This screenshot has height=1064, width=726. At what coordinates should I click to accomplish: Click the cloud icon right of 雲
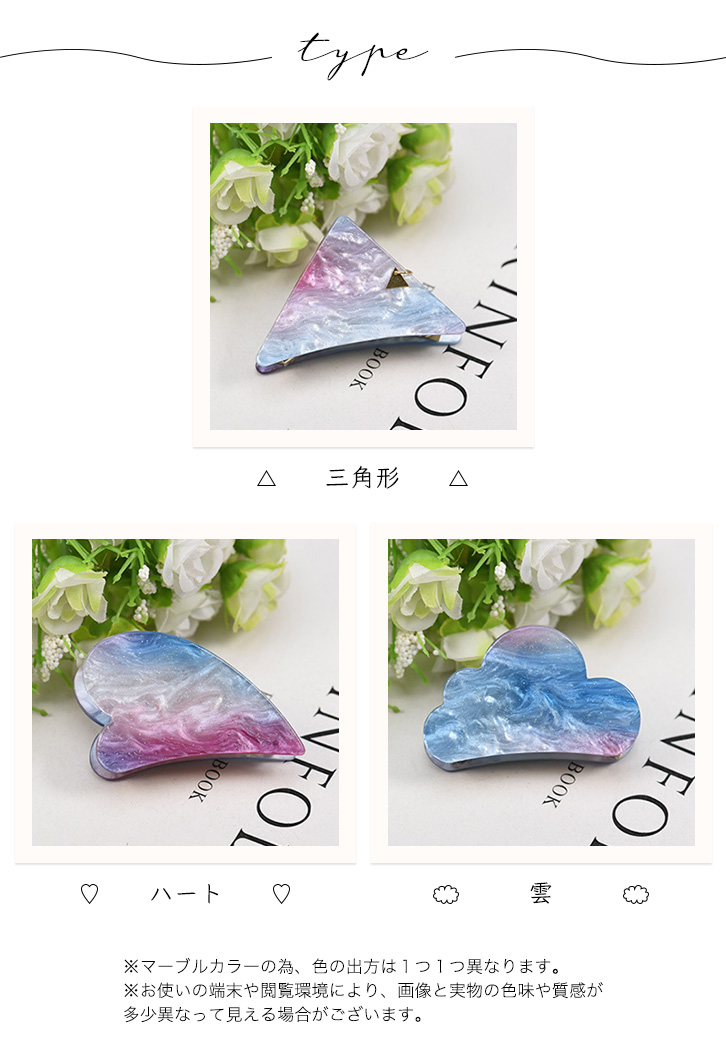636,894
